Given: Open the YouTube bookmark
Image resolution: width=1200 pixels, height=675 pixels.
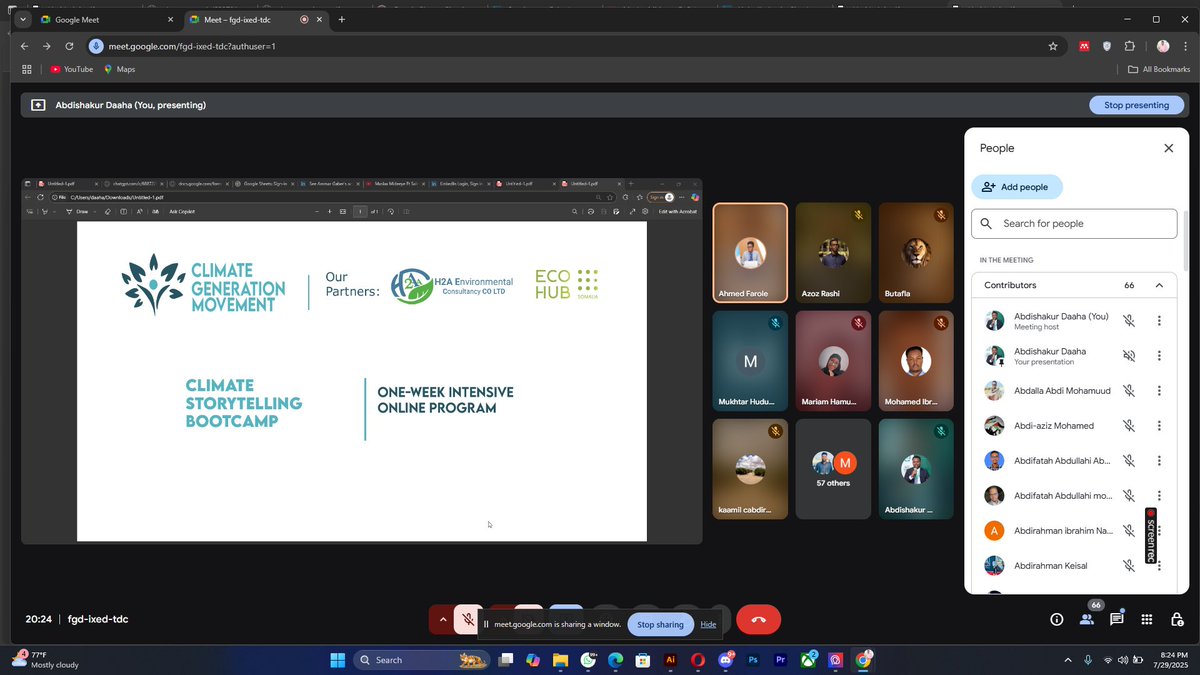Looking at the screenshot, I should point(71,69).
